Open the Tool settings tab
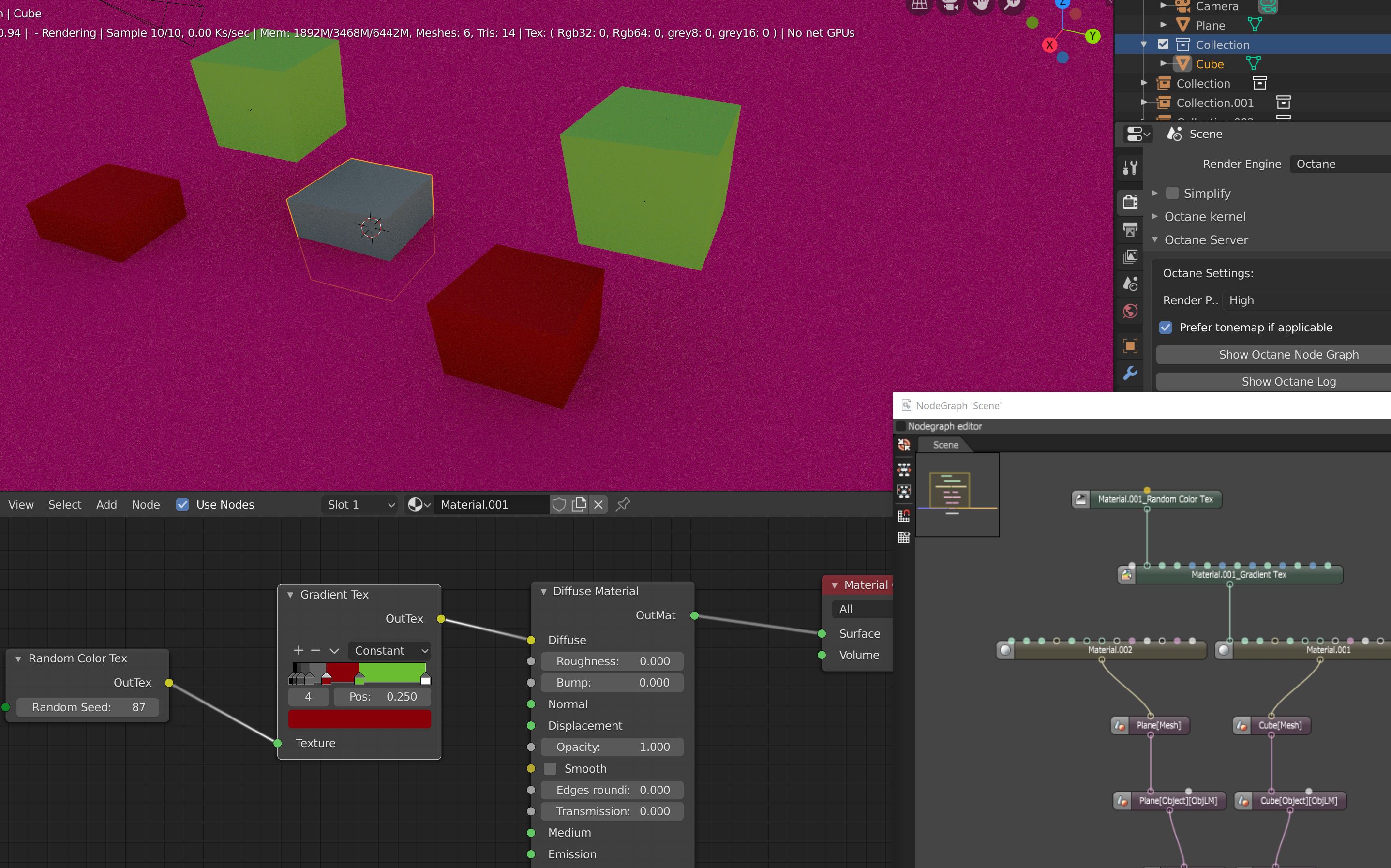 (1130, 167)
